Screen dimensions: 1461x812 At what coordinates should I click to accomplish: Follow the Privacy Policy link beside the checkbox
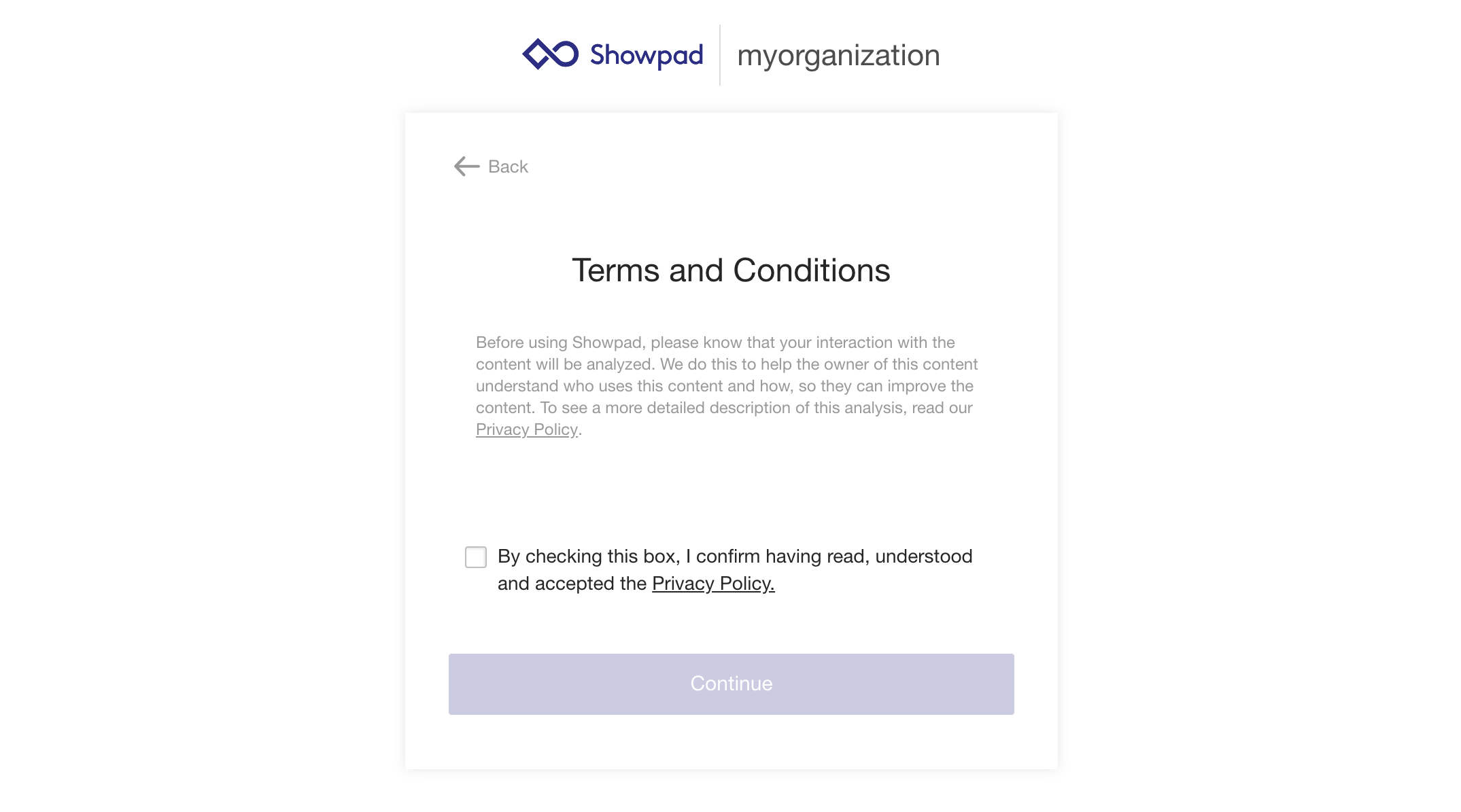click(712, 583)
